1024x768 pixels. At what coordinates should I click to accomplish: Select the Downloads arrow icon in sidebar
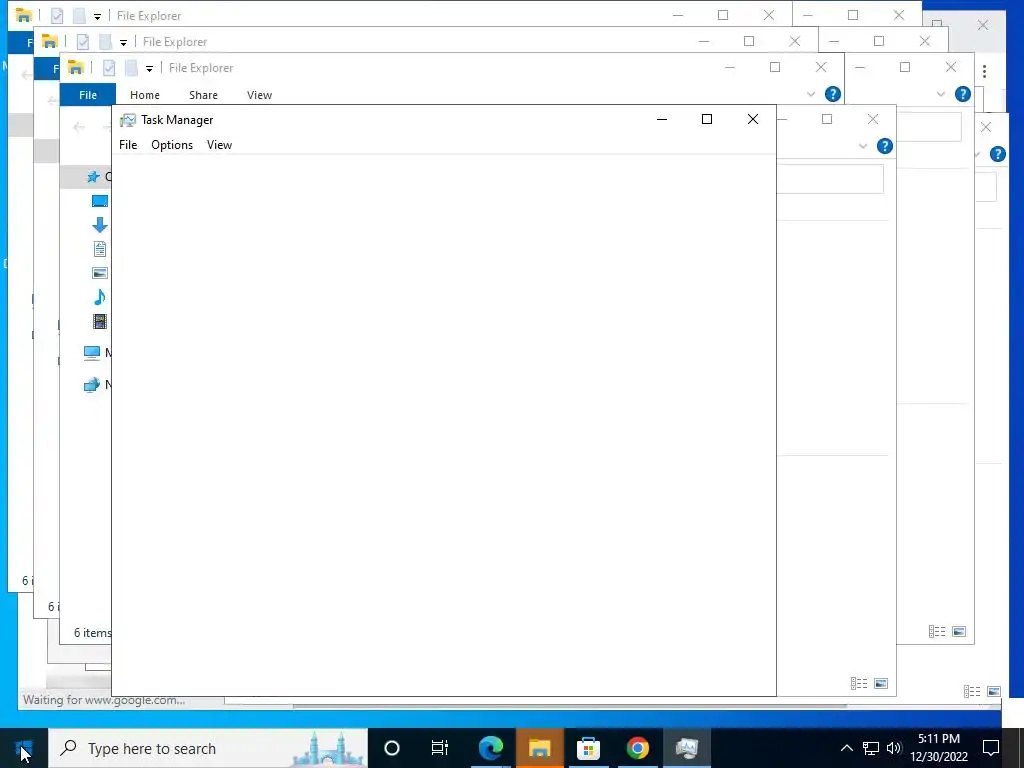[x=100, y=225]
